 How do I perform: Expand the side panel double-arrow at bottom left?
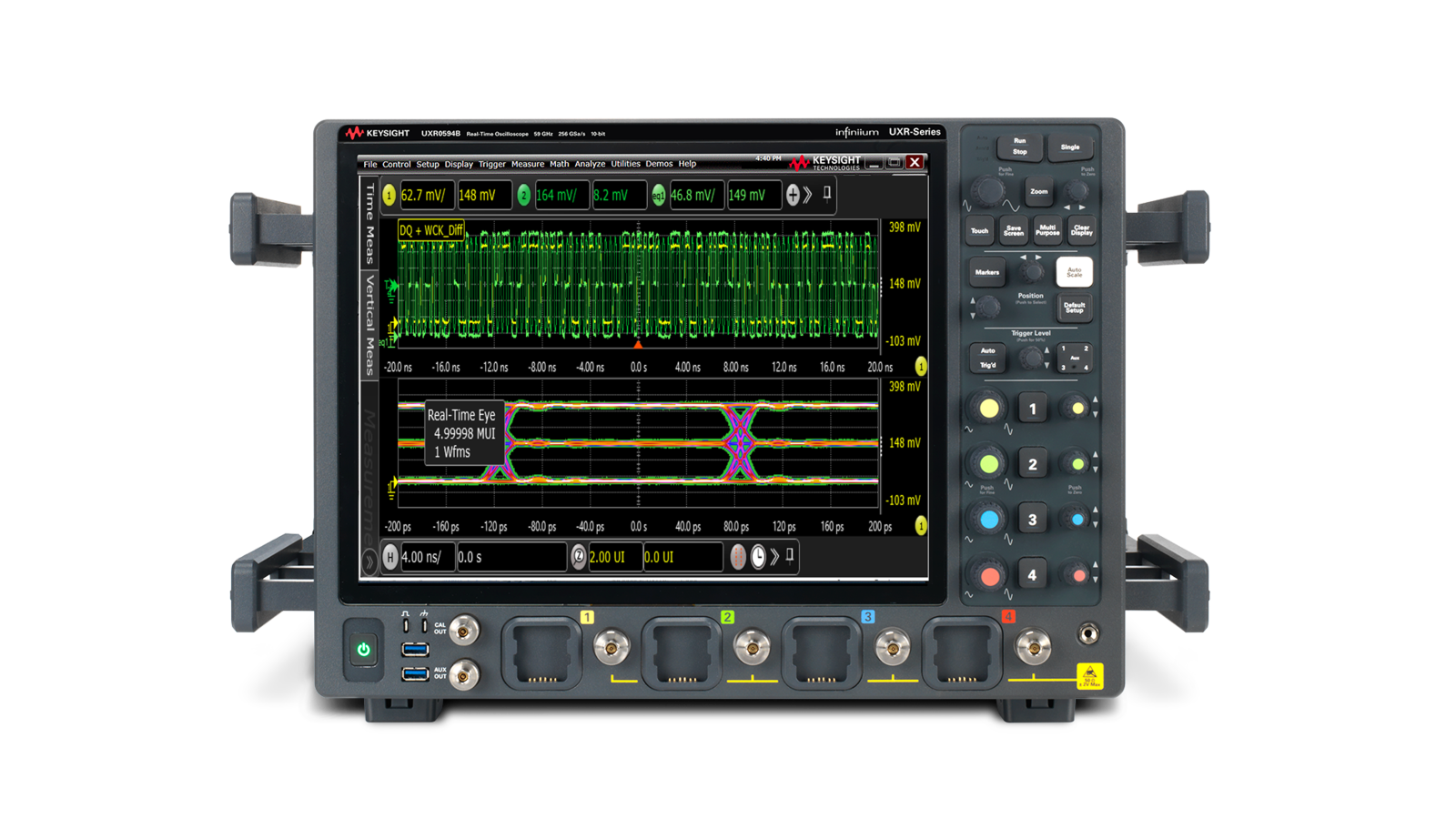369,562
